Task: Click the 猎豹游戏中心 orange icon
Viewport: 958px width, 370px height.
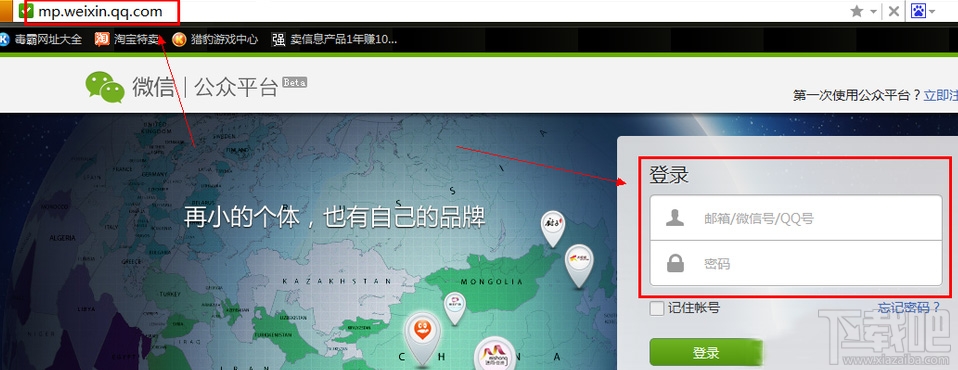Action: (179, 40)
